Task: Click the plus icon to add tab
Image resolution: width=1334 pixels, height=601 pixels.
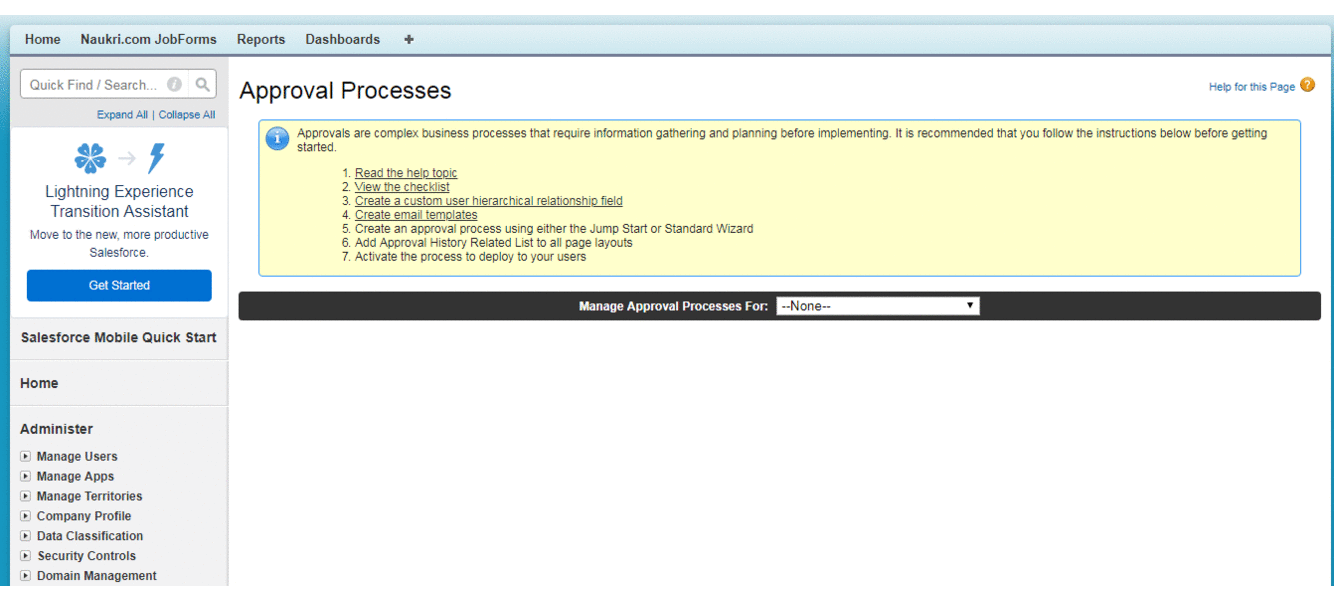Action: 408,40
